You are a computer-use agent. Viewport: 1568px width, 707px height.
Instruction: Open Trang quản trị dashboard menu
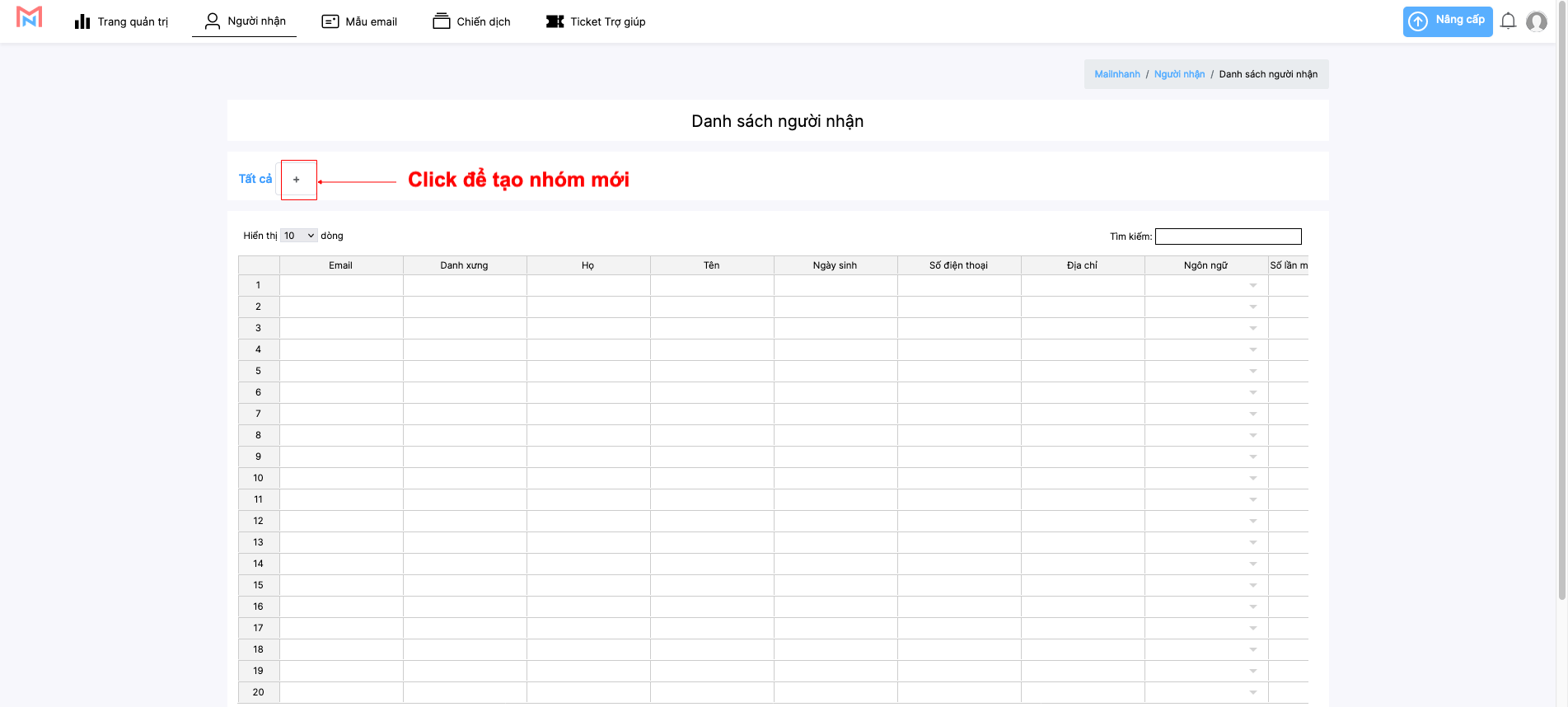click(x=121, y=21)
